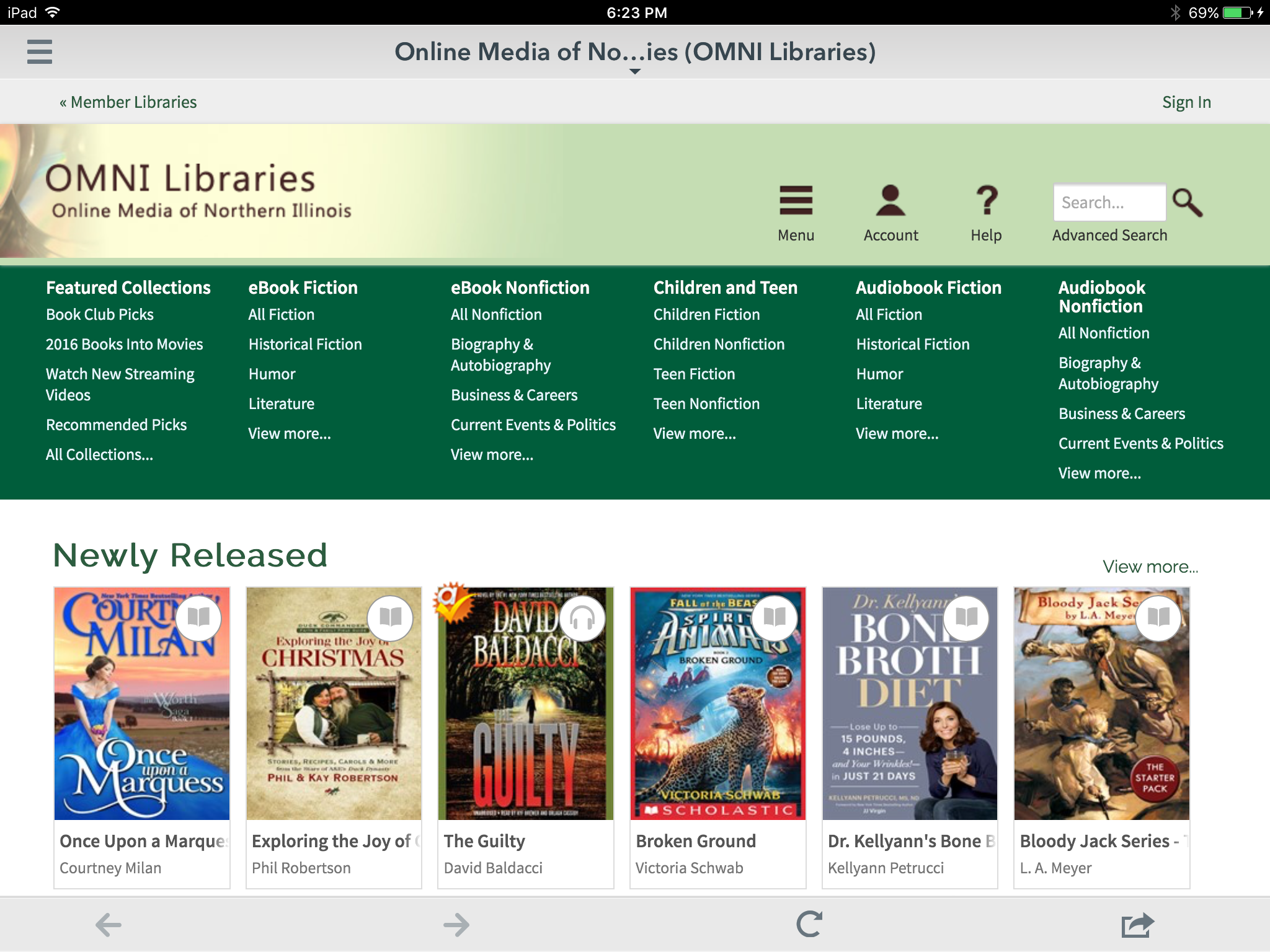Go back to Member Libraries
This screenshot has width=1270, height=952.
point(128,102)
